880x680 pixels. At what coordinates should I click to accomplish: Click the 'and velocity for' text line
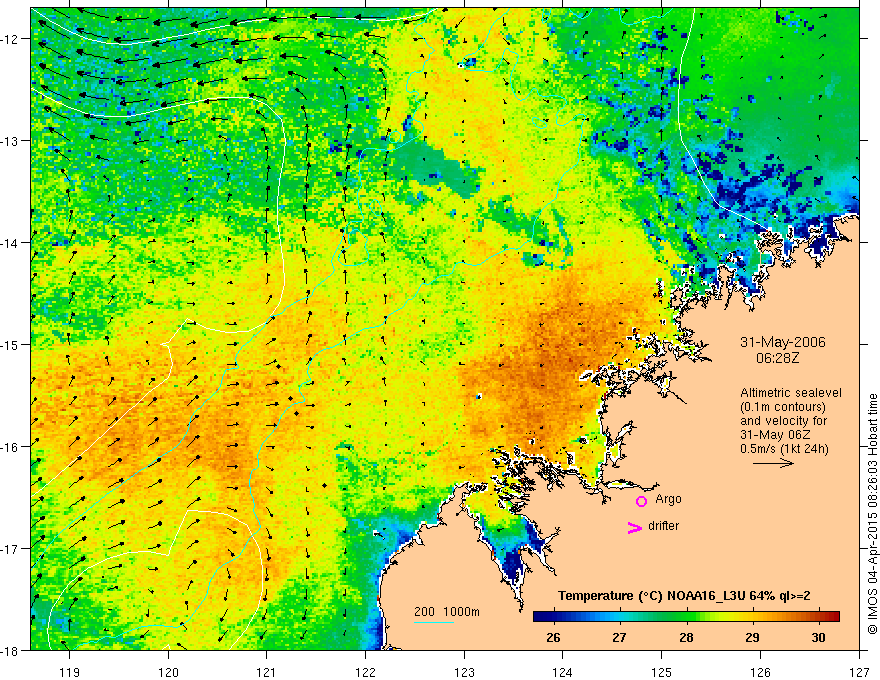tap(783, 421)
